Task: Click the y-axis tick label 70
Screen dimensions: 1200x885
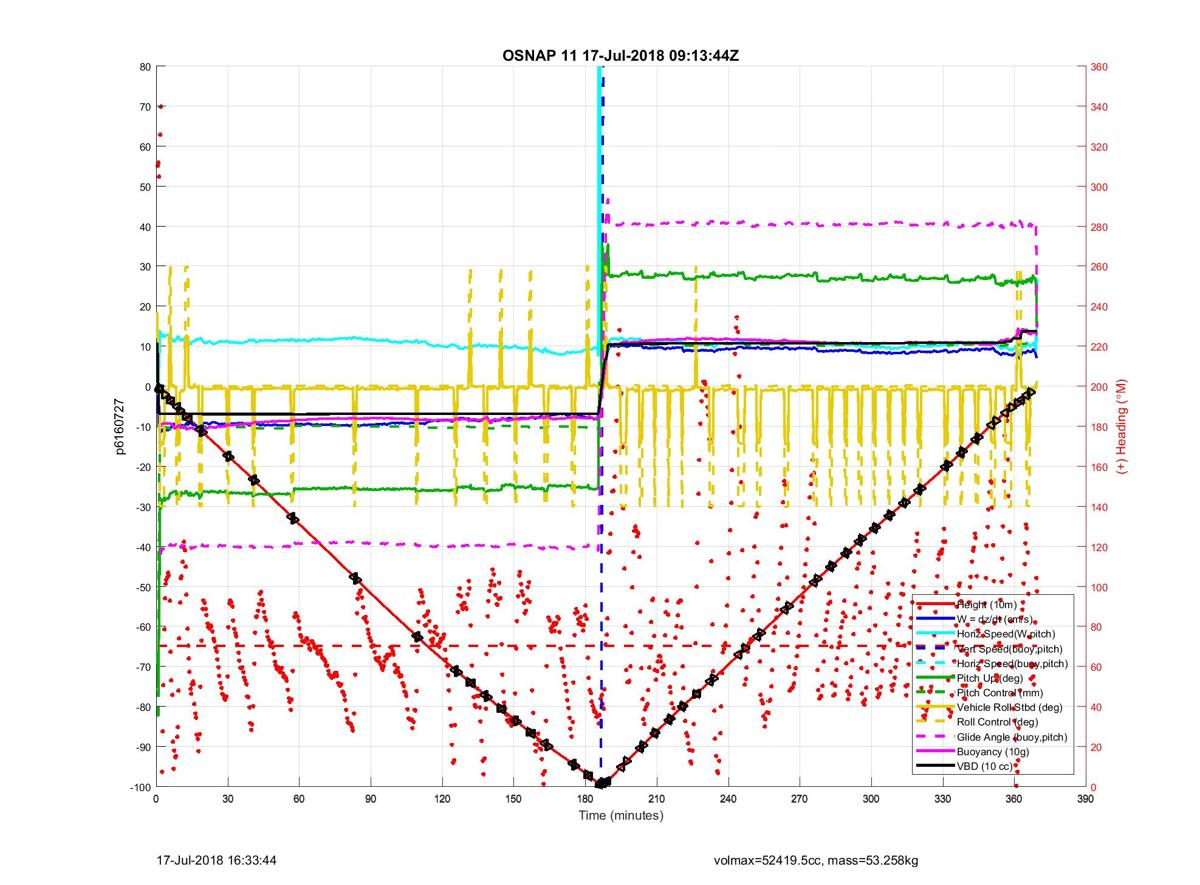Action: click(x=144, y=107)
